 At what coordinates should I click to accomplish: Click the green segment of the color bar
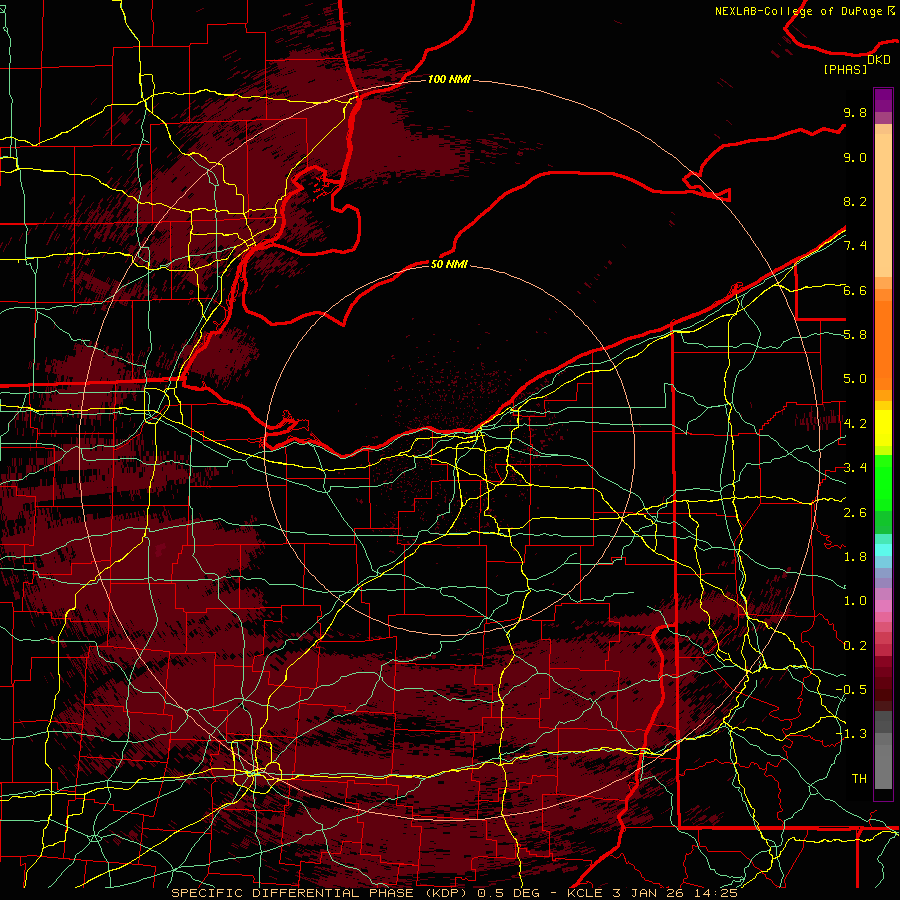[x=883, y=483]
